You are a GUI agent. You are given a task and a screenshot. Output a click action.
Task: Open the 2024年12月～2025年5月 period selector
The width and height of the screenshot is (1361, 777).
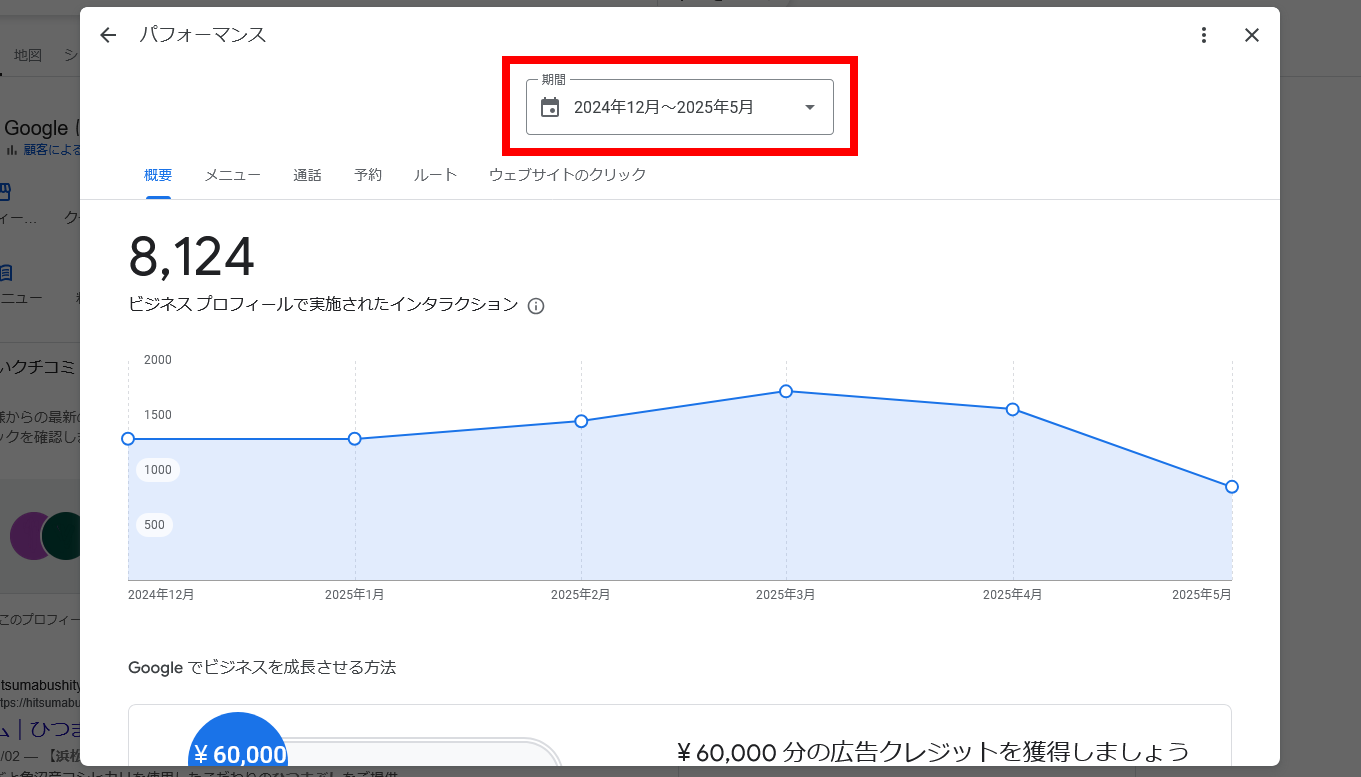tap(664, 107)
